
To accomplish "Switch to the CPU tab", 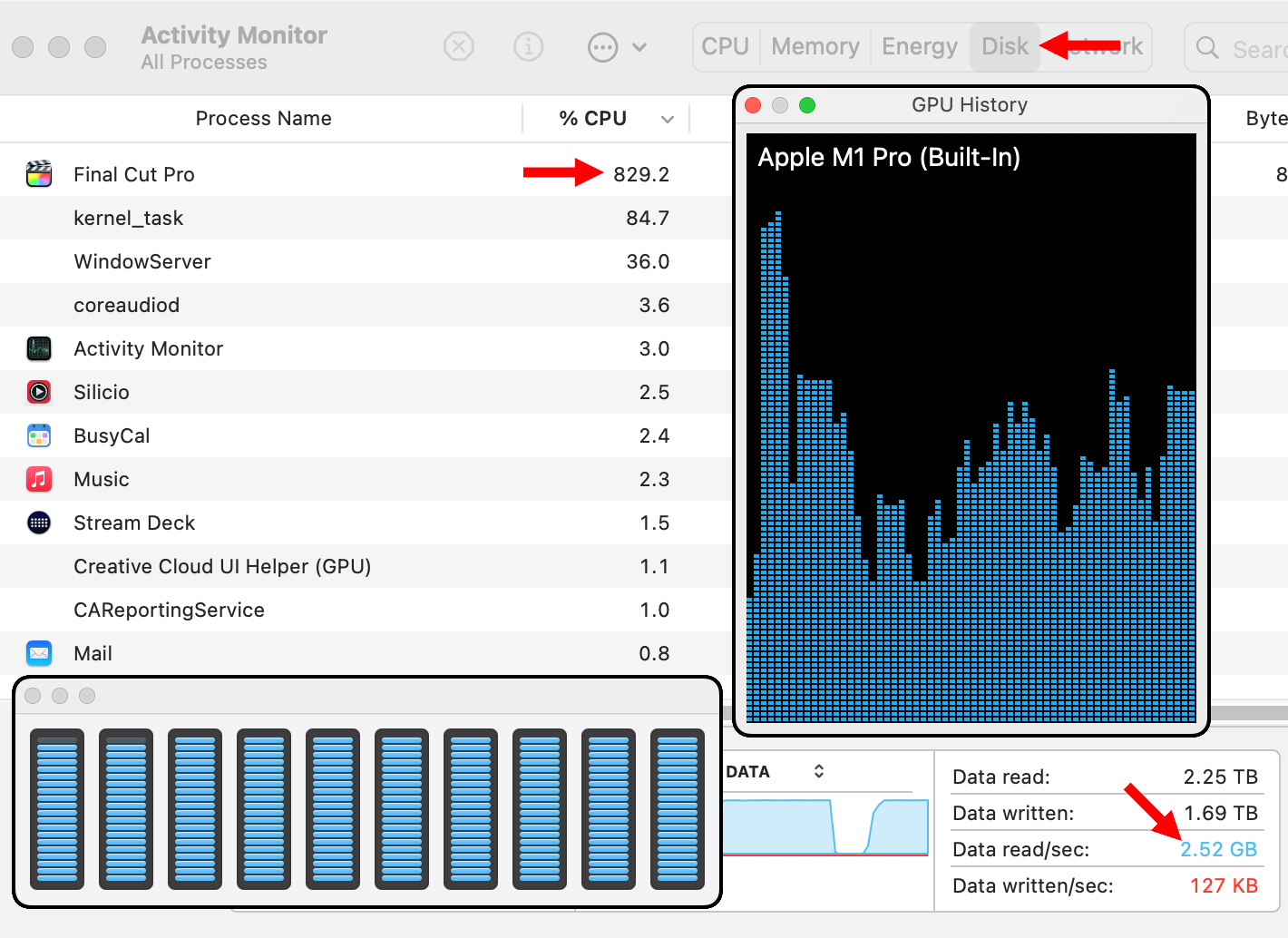I will [725, 47].
